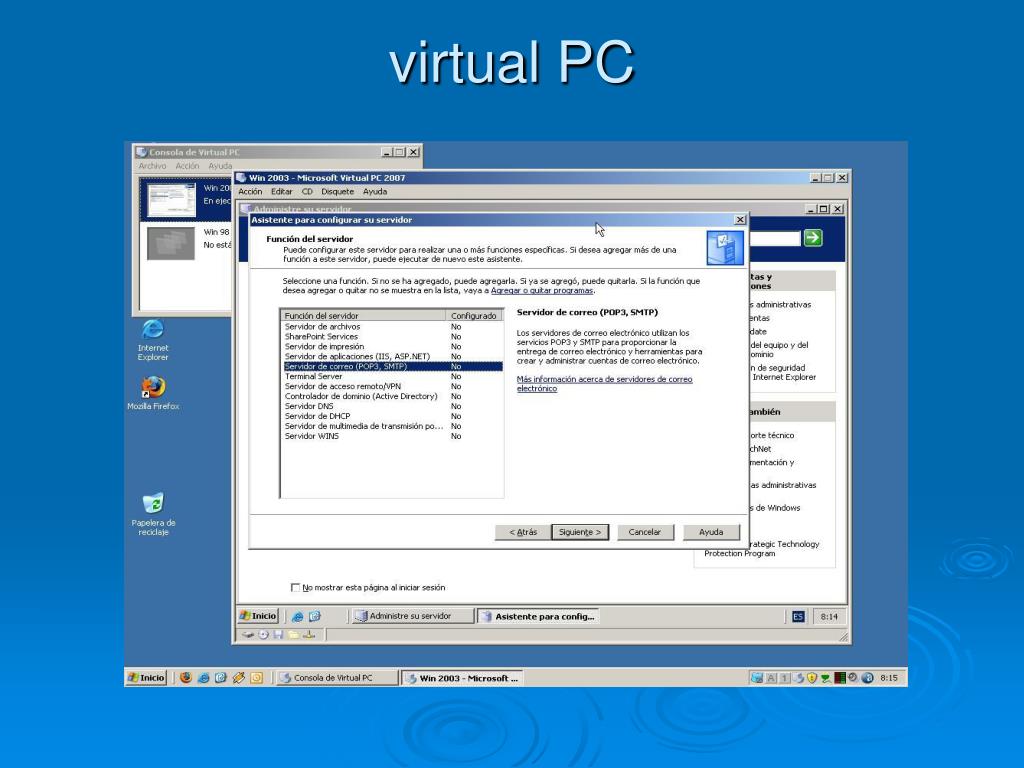Viewport: 1024px width, 768px height.
Task: Click the CD drive icon in Virtual PC status bar
Action: coord(263,634)
